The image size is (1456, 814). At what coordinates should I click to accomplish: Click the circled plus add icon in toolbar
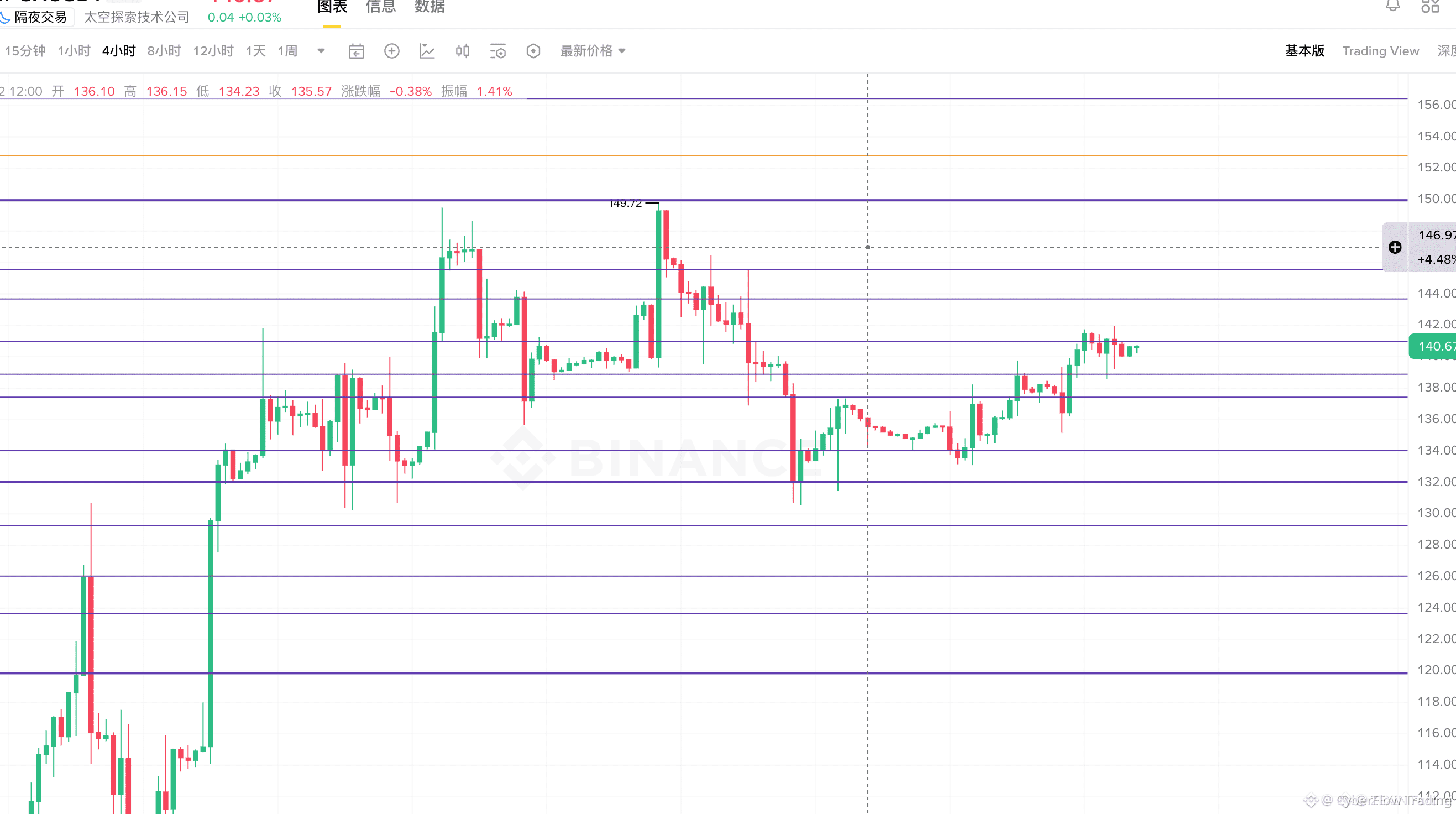coord(392,51)
